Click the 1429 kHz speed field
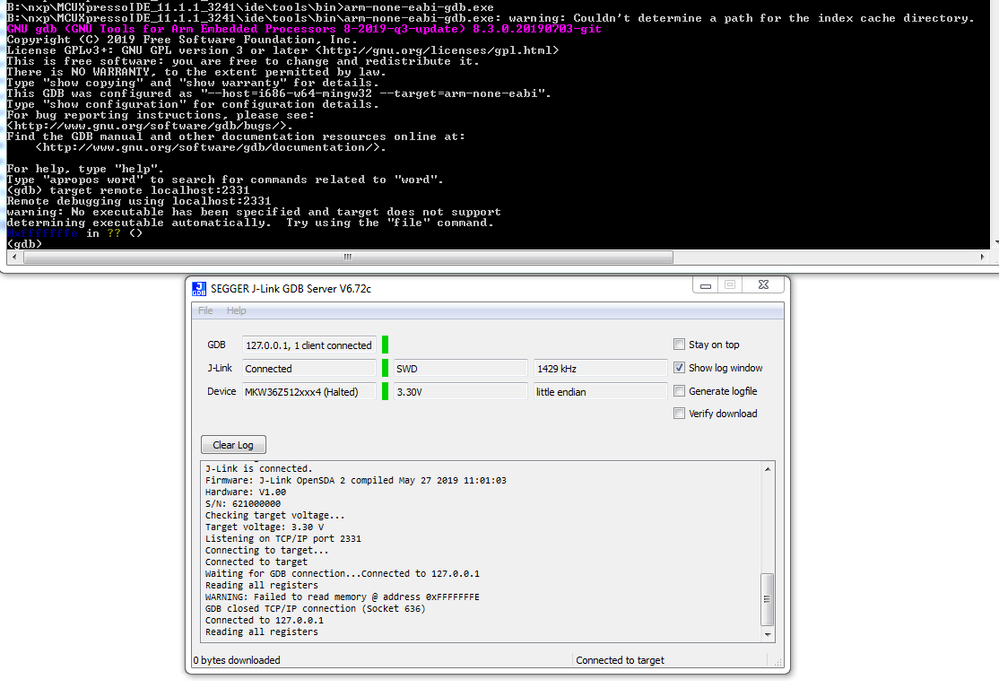The image size is (999, 681). coord(600,368)
